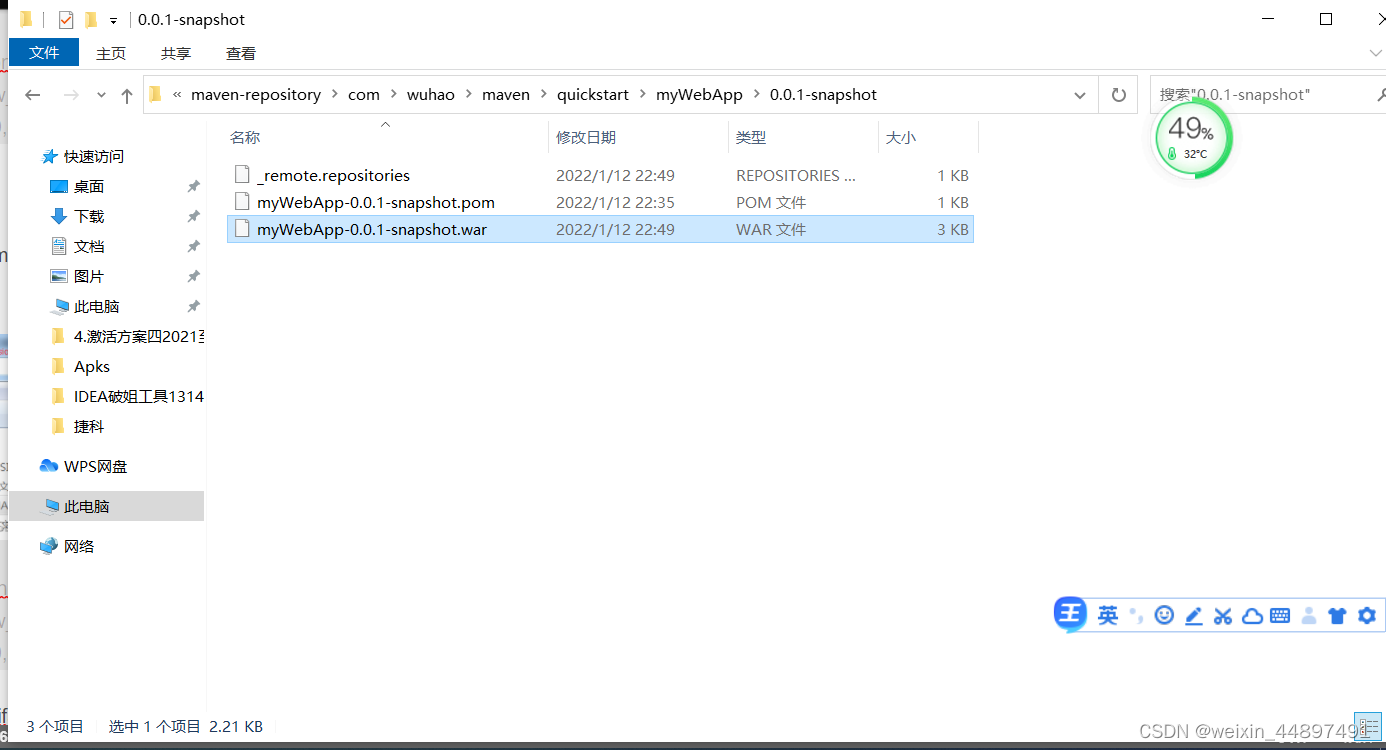Click the cloud icon on the IME bar
Screen dimensions: 1386x750
[1252, 616]
